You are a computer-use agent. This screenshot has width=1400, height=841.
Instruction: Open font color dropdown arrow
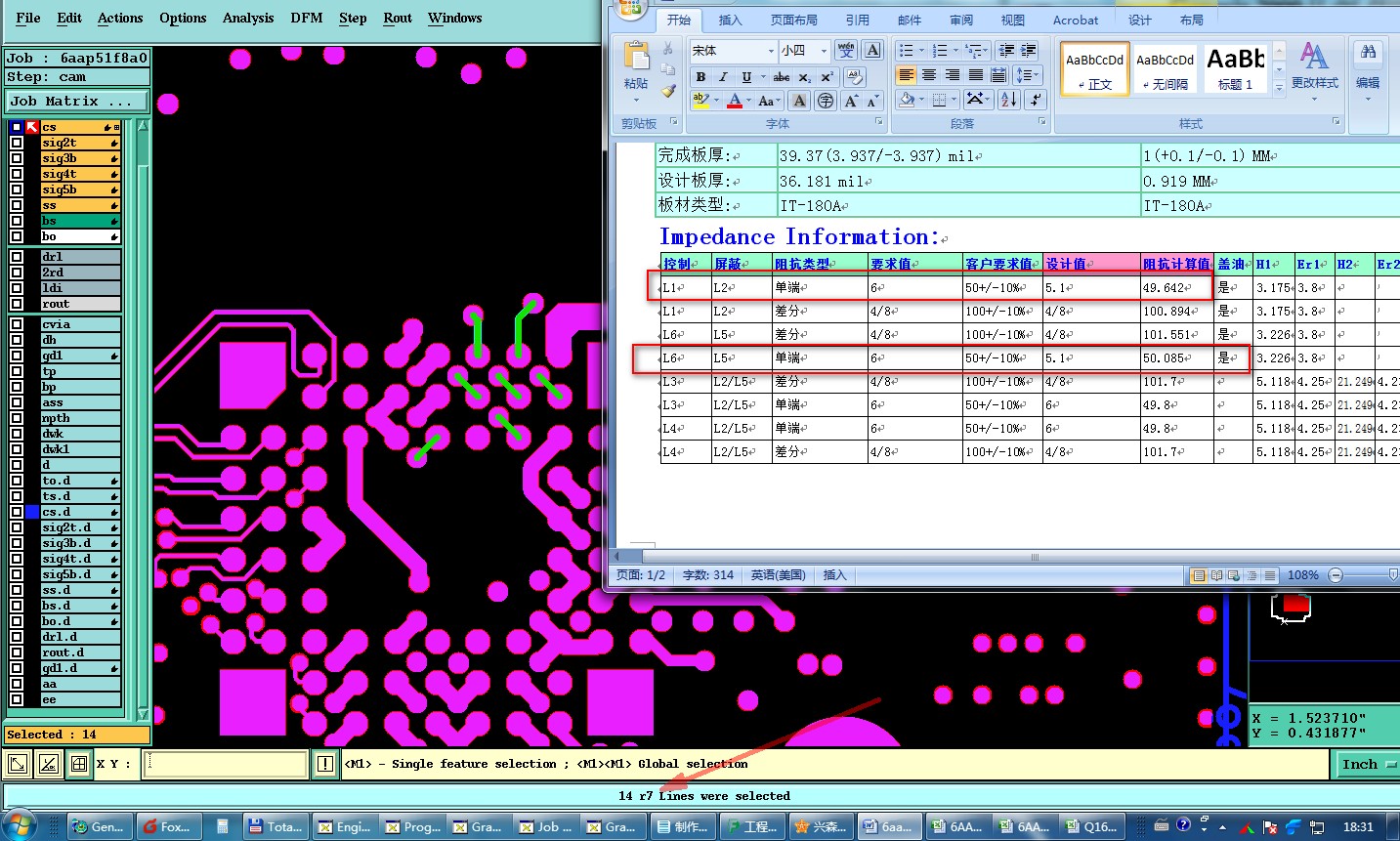[749, 101]
